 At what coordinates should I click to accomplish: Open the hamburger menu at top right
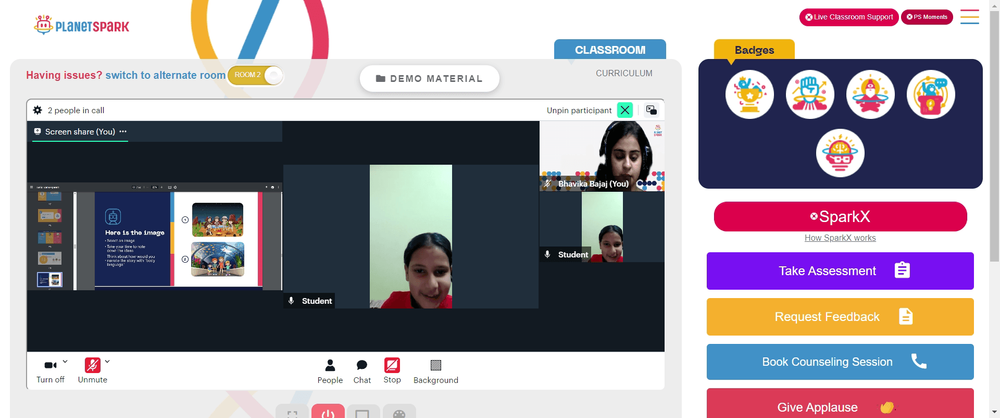pos(969,17)
